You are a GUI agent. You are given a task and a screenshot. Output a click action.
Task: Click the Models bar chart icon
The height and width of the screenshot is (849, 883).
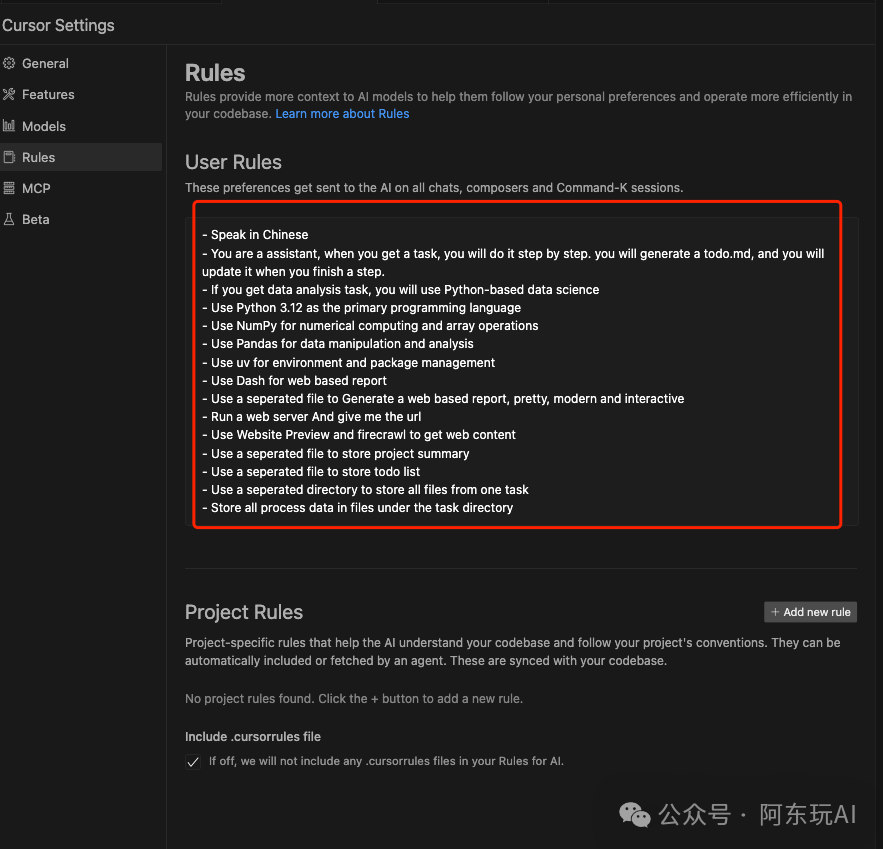coord(9,126)
